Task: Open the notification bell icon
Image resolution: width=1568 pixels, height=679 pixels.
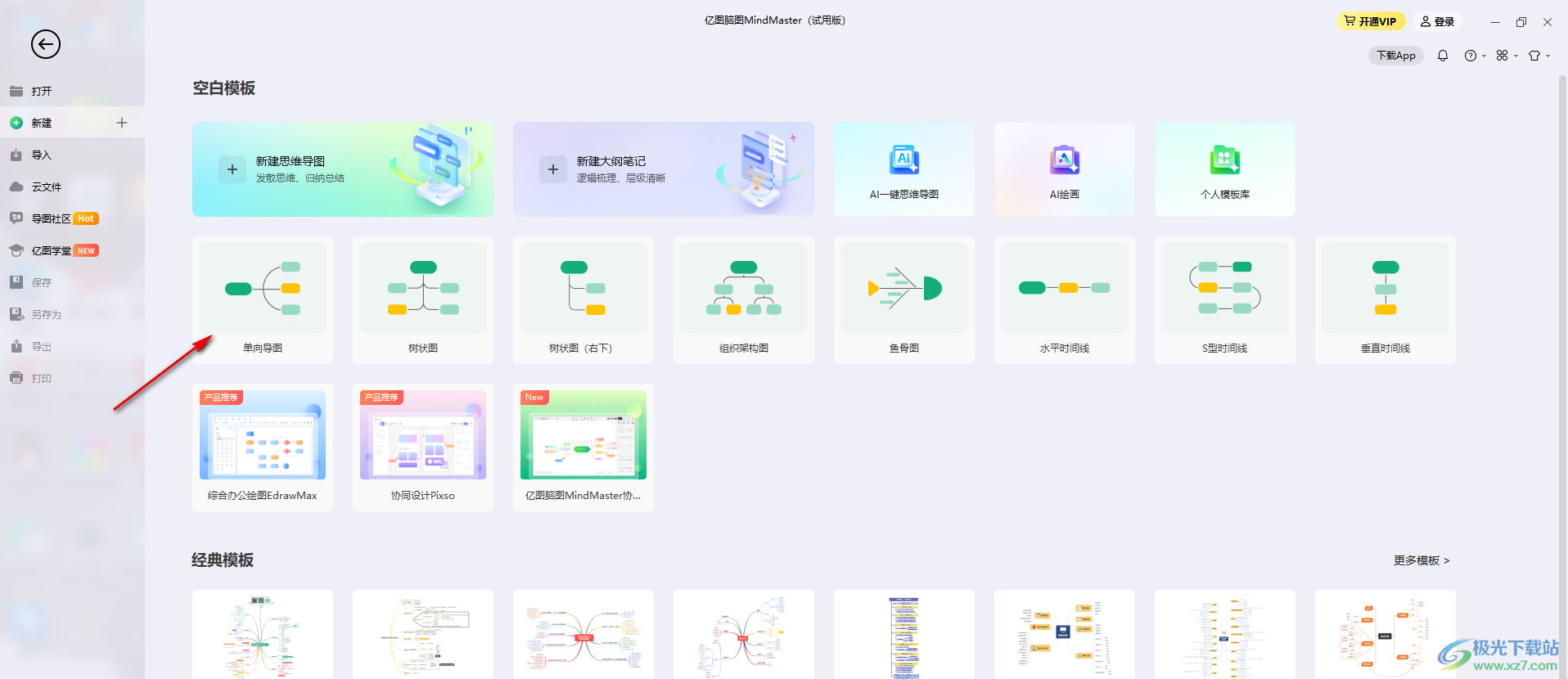Action: (1443, 56)
